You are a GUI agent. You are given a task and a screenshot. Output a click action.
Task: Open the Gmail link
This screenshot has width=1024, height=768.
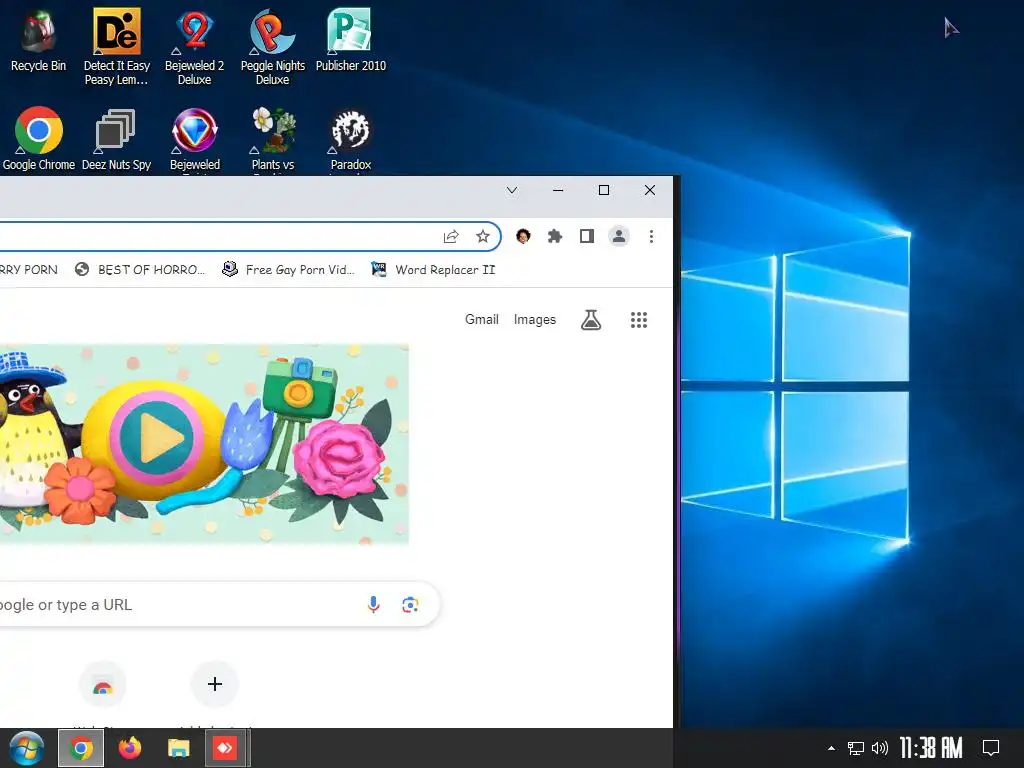[482, 319]
